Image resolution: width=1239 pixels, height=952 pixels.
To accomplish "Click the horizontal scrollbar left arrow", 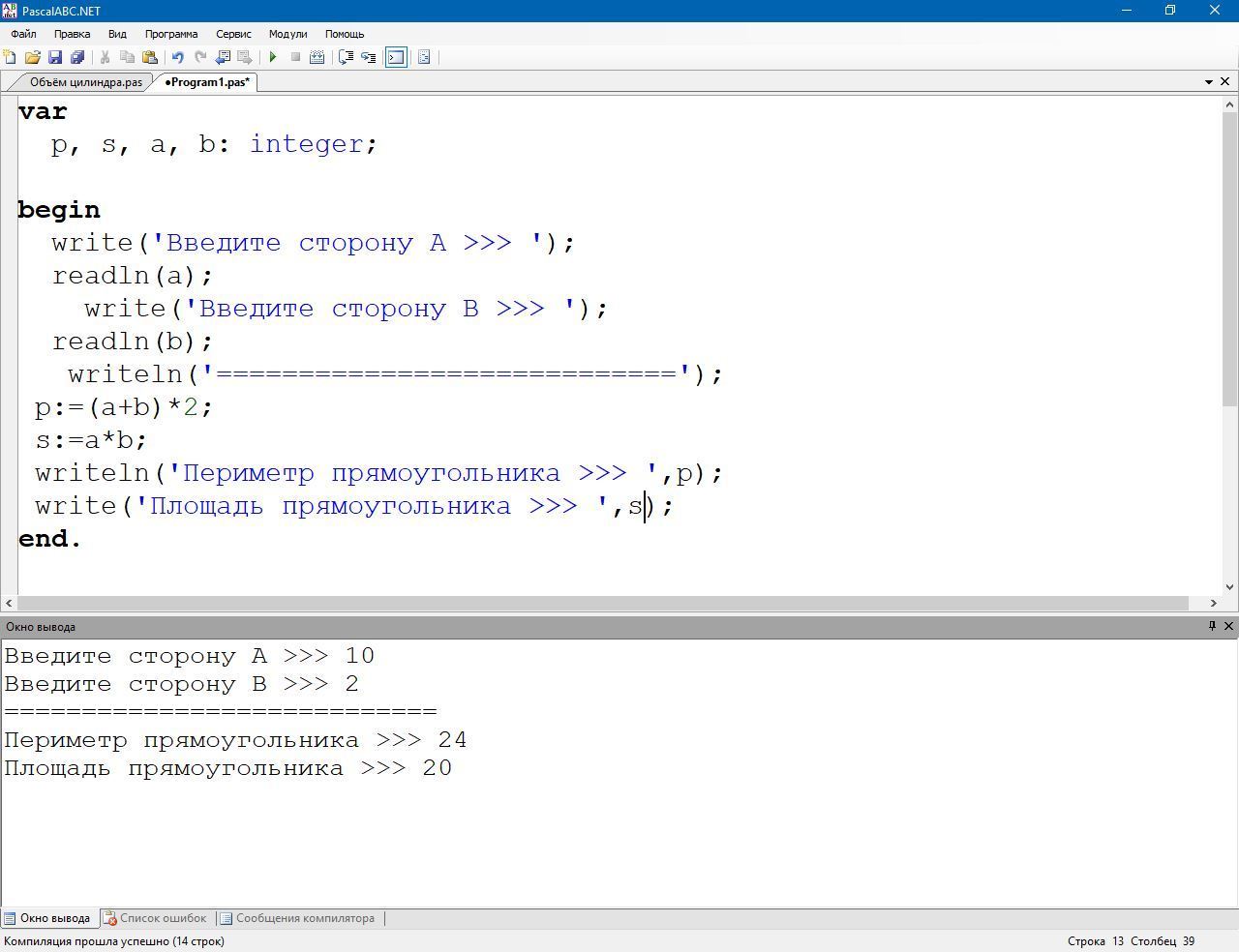I will [9, 603].
